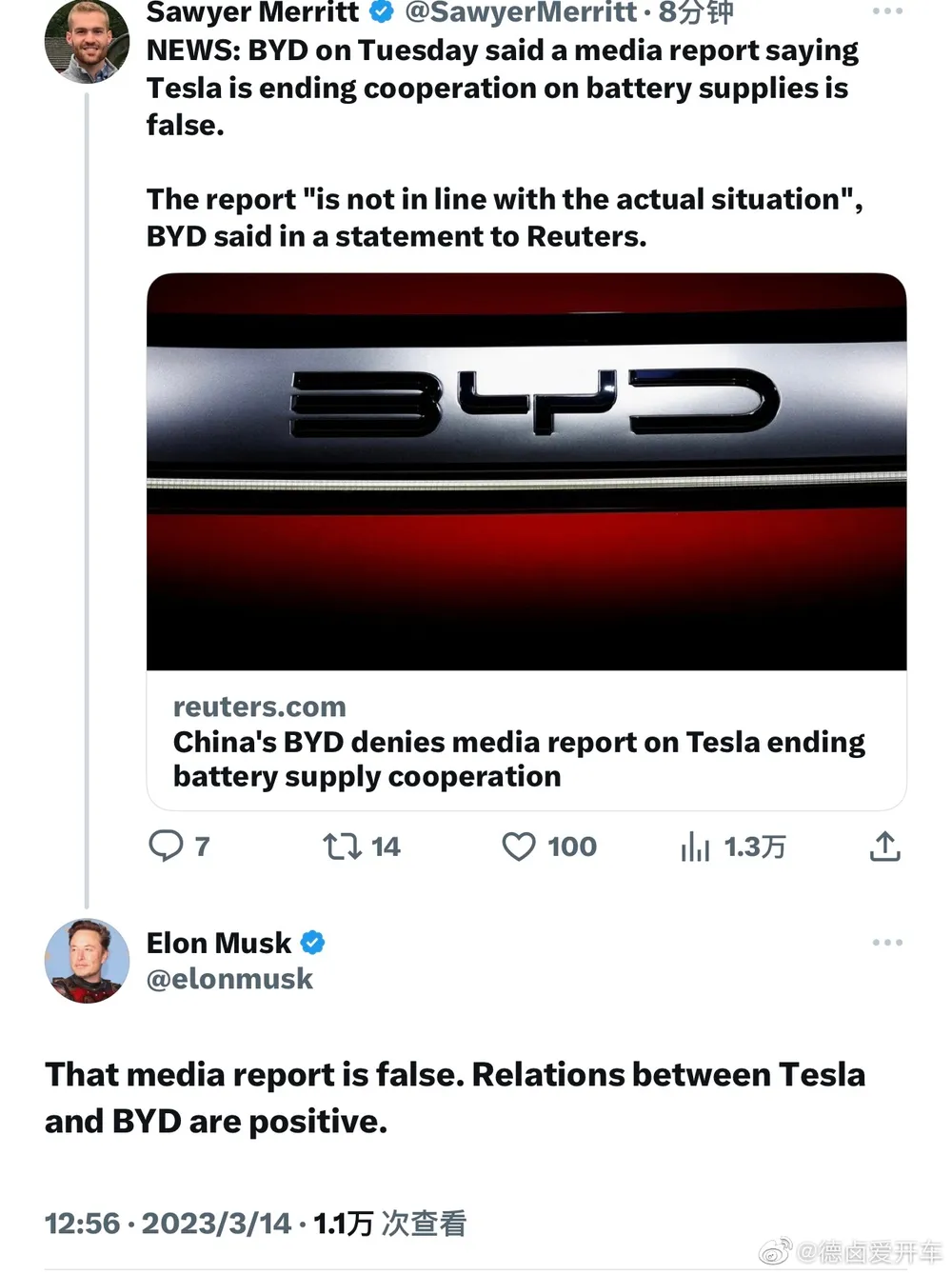This screenshot has height=1275, width=952.
Task: Click Elon Musk display name
Action: (219, 943)
